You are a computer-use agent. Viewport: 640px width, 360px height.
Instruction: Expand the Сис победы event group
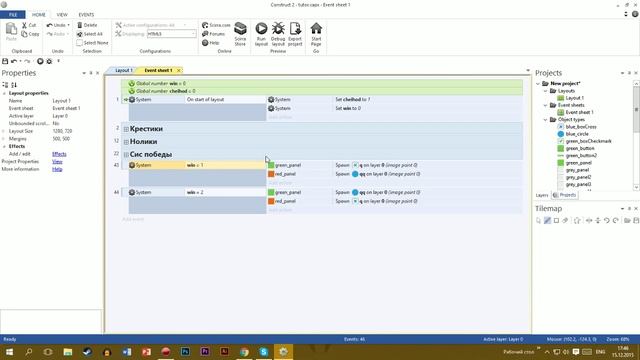[126, 155]
